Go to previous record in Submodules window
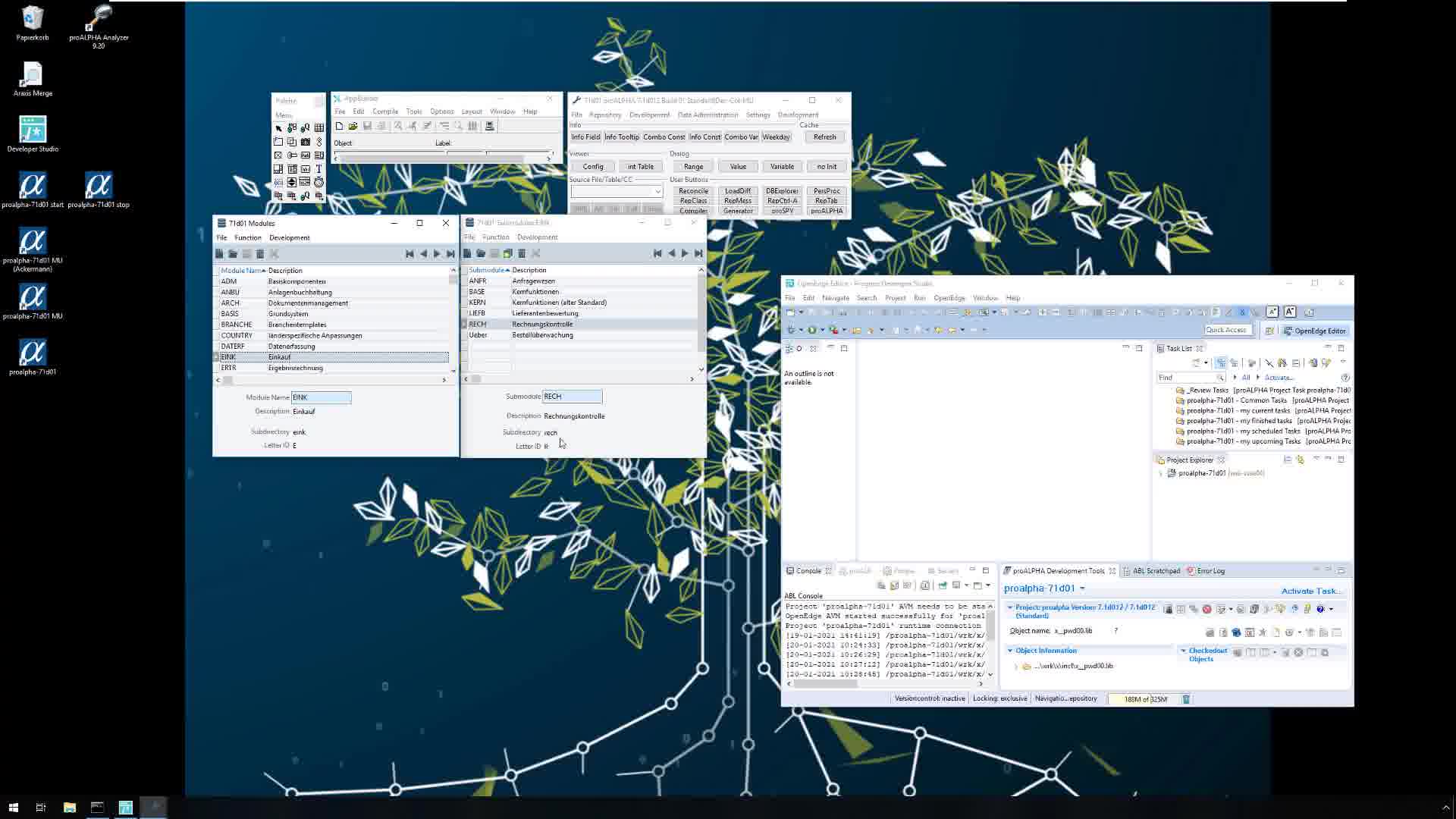Viewport: 1456px width, 819px height. (x=671, y=253)
